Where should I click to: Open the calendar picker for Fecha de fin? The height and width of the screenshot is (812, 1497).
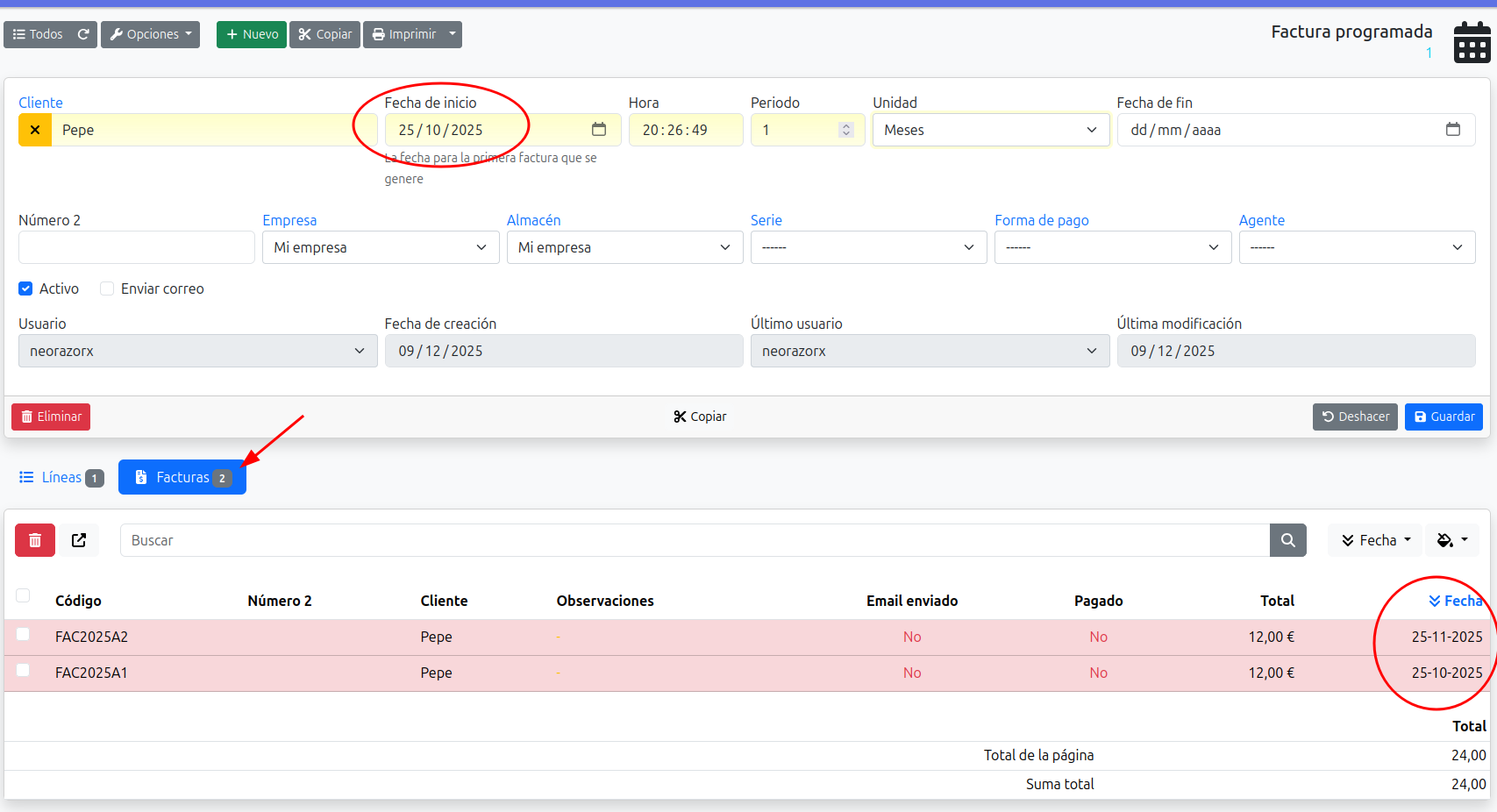tap(1452, 130)
